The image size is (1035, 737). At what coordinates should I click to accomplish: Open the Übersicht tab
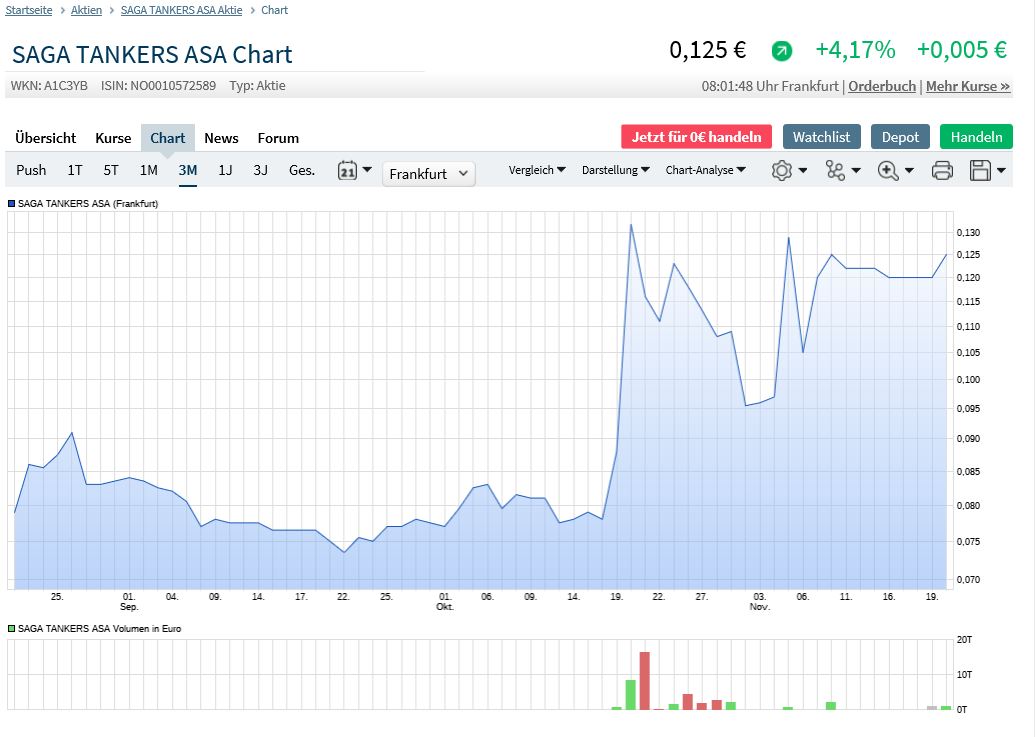tap(45, 138)
